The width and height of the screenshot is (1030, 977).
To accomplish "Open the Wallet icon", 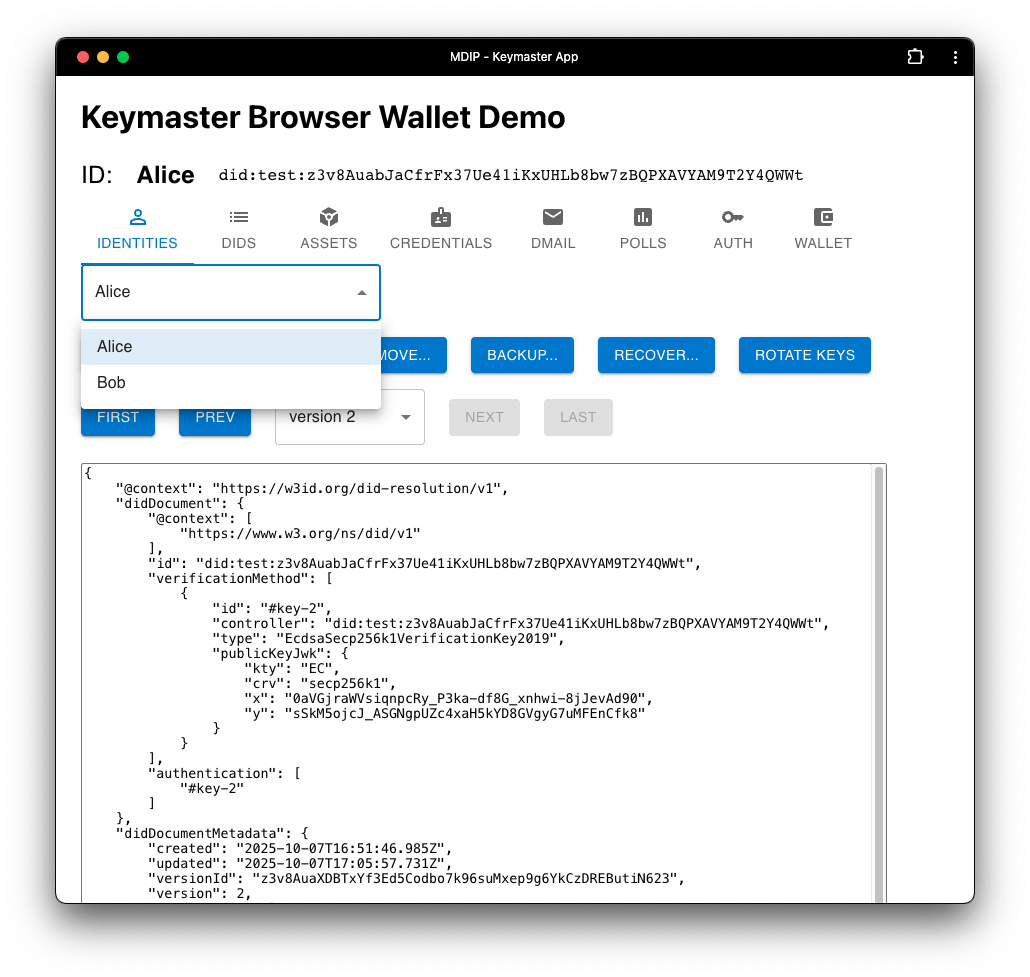I will coord(823,217).
